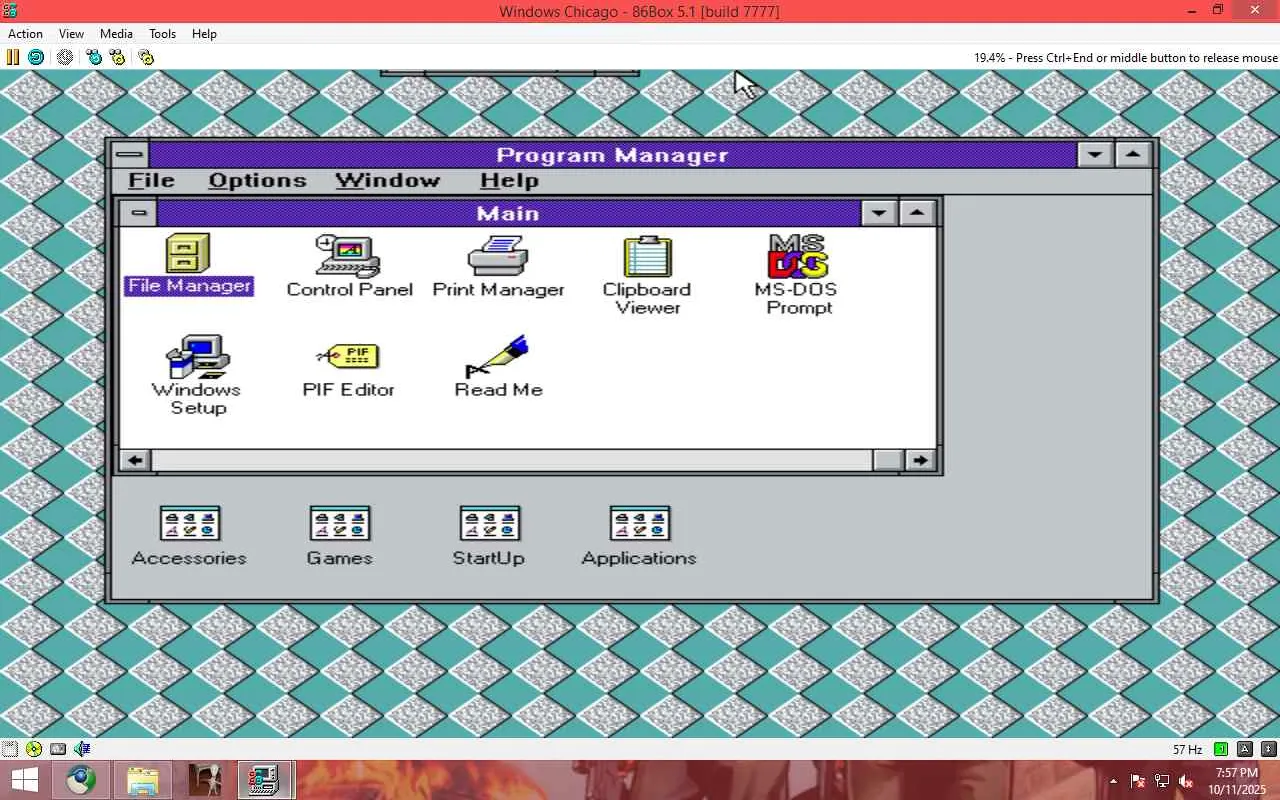Open File Explorer from the taskbar
The image size is (1280, 800).
[x=143, y=779]
